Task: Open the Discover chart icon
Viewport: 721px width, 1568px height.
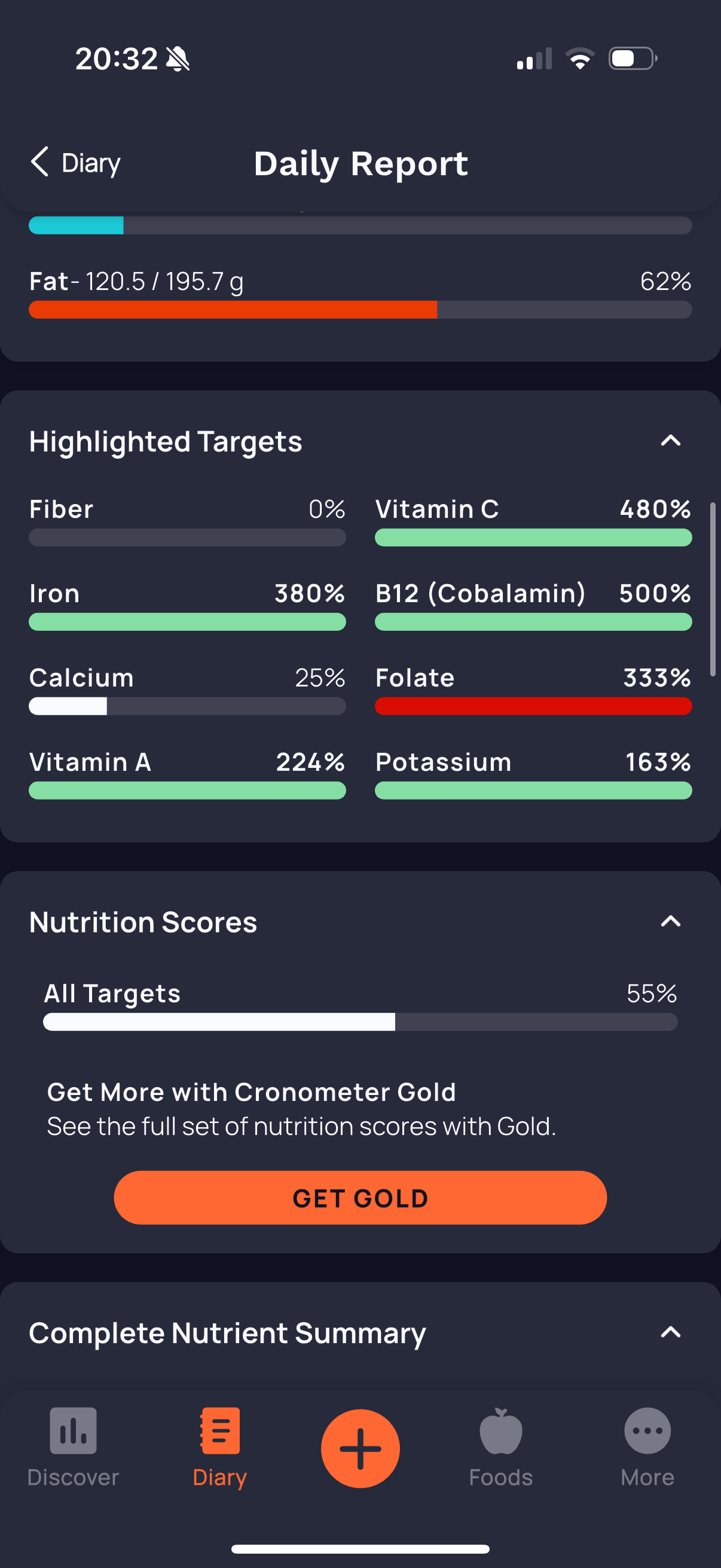Action: [73, 1430]
